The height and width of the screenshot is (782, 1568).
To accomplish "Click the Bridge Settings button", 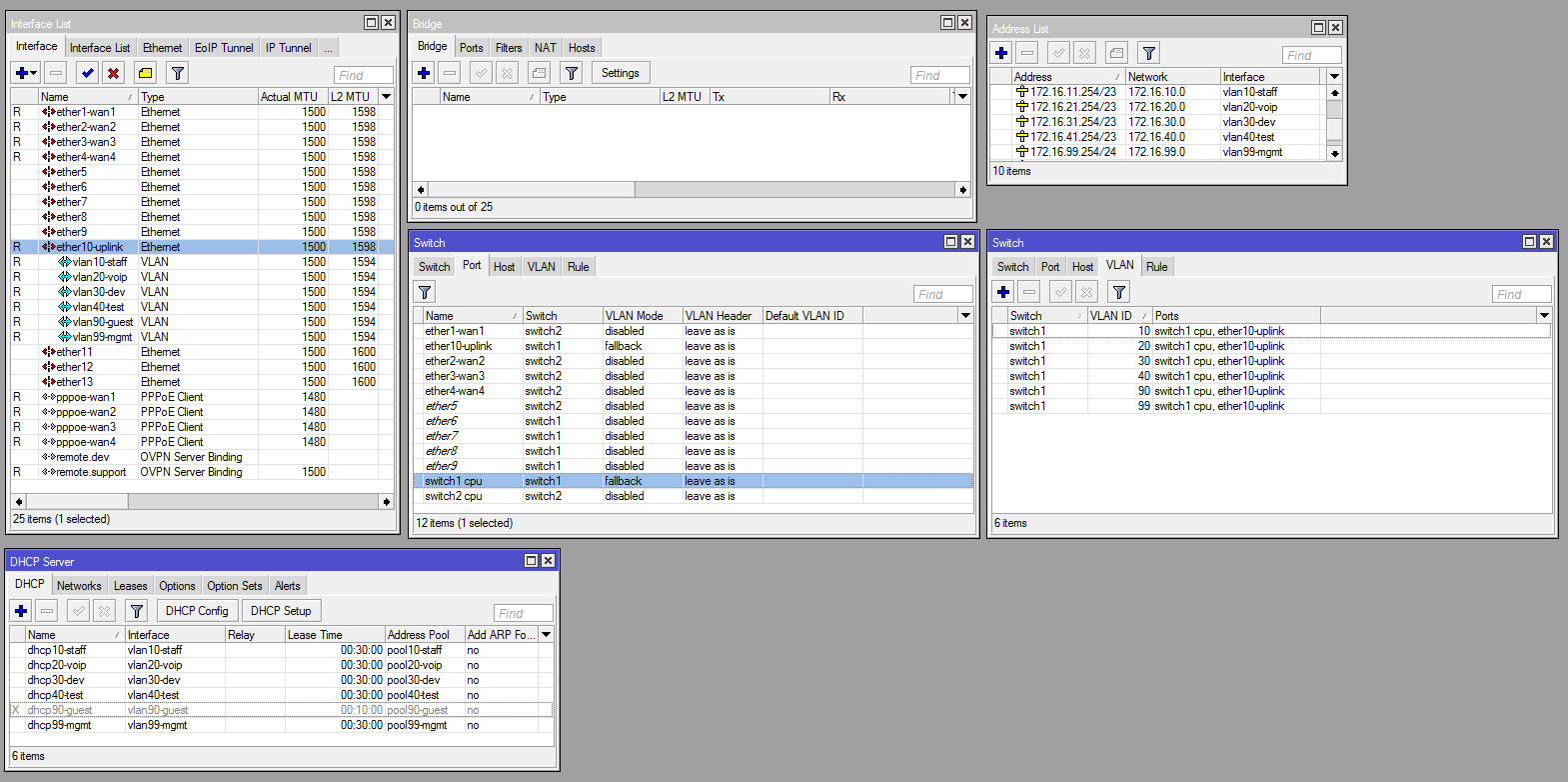I will tap(620, 73).
